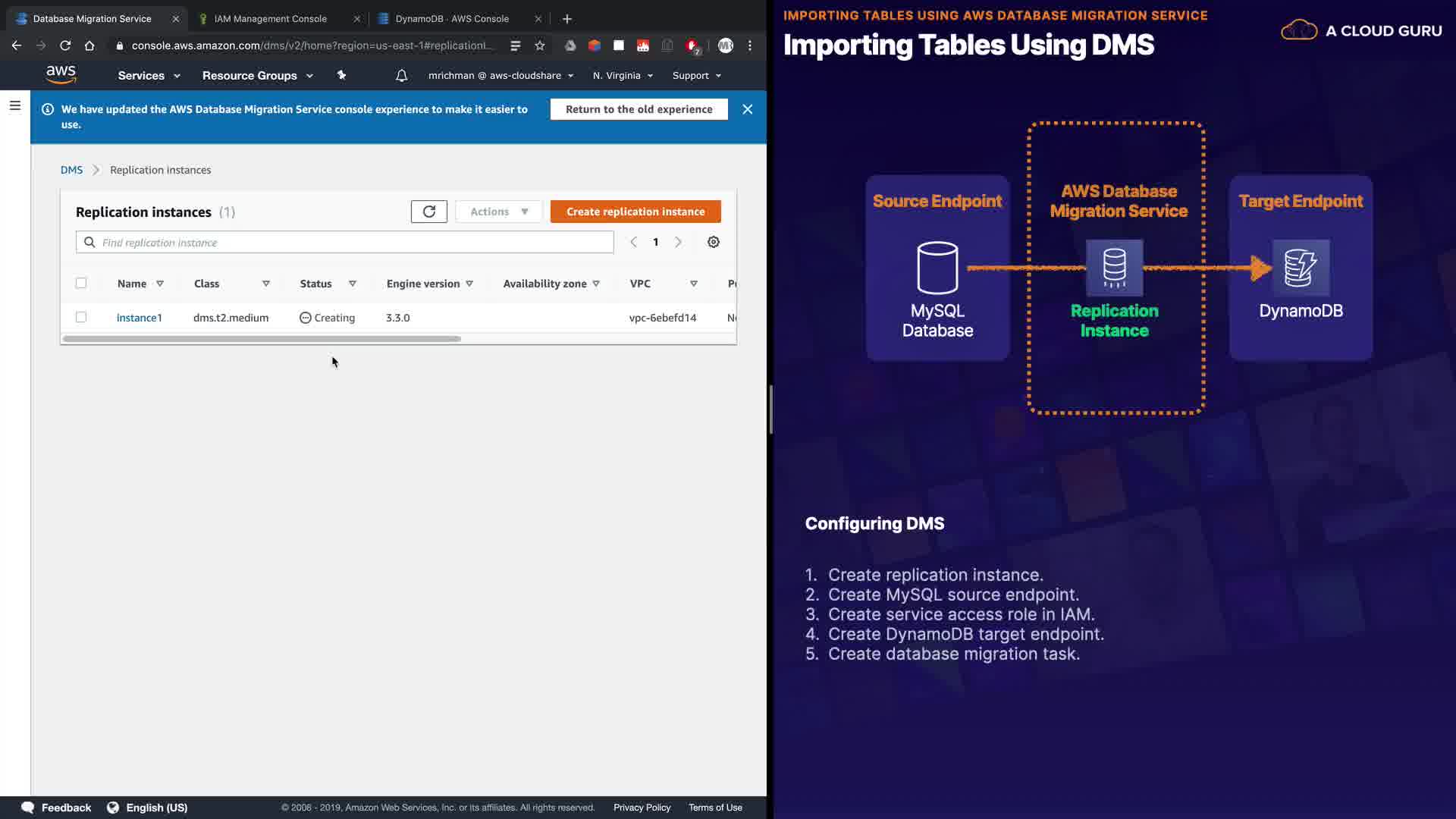Click the pin shortcut icon in navbar
The width and height of the screenshot is (1456, 819).
[341, 75]
